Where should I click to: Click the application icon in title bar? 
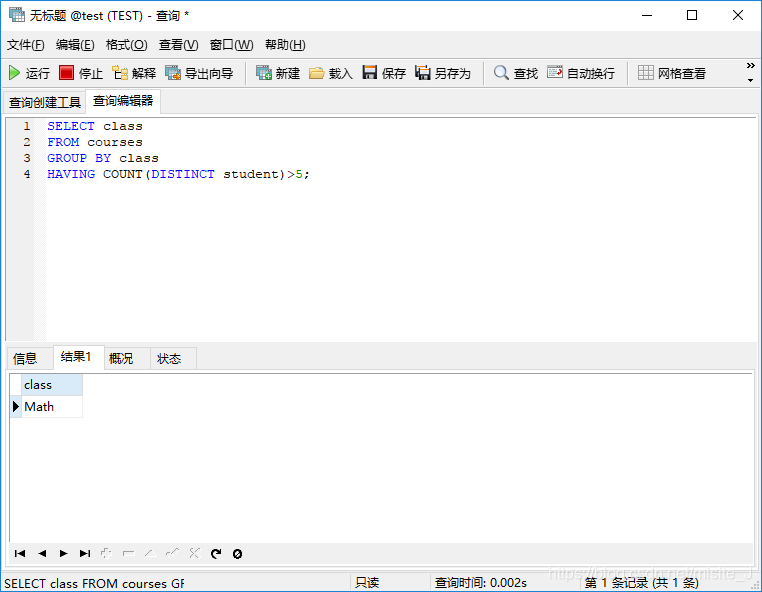17,15
